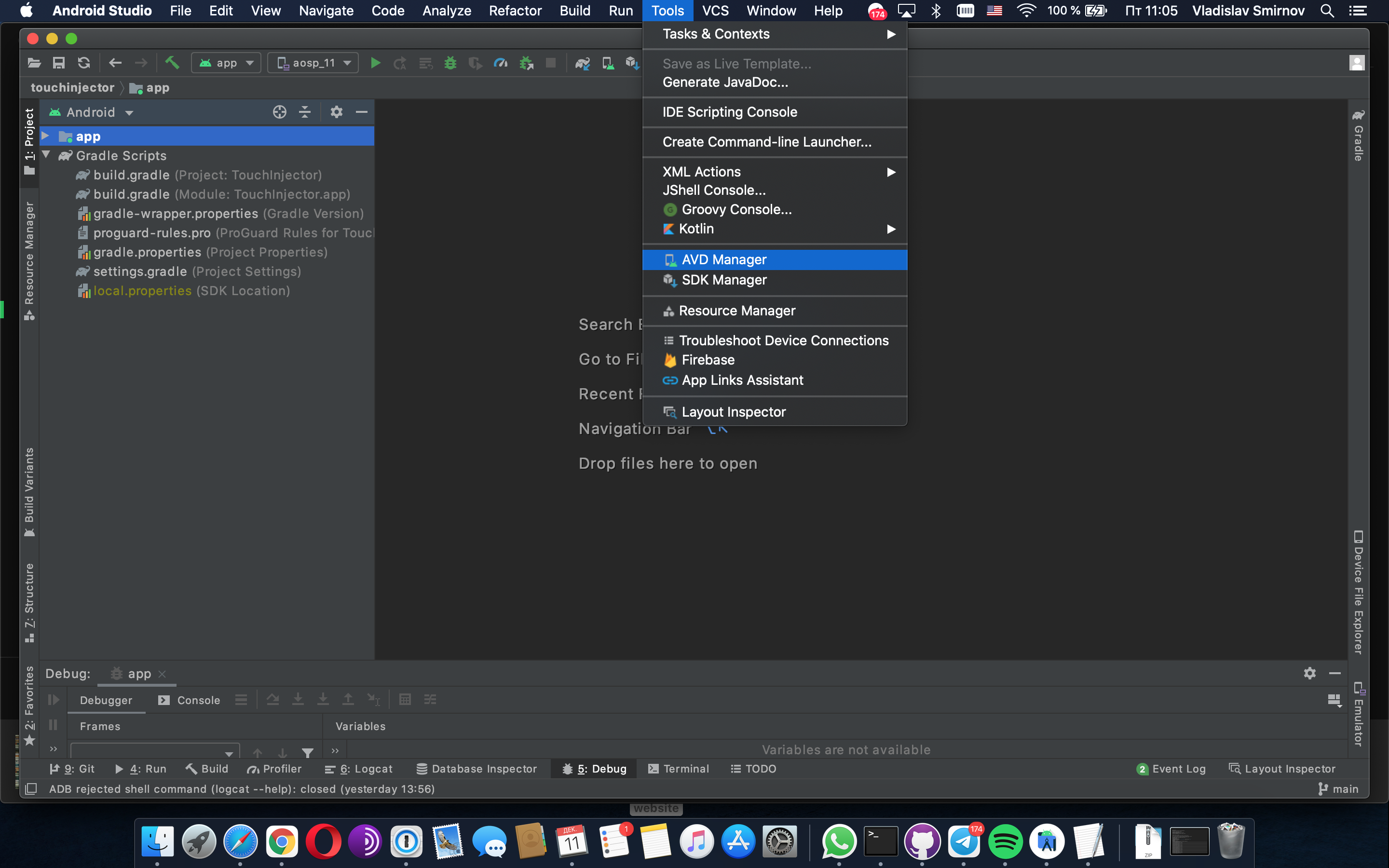Switch to the Console debug tab
Viewport: 1389px width, 868px height.
click(x=190, y=700)
